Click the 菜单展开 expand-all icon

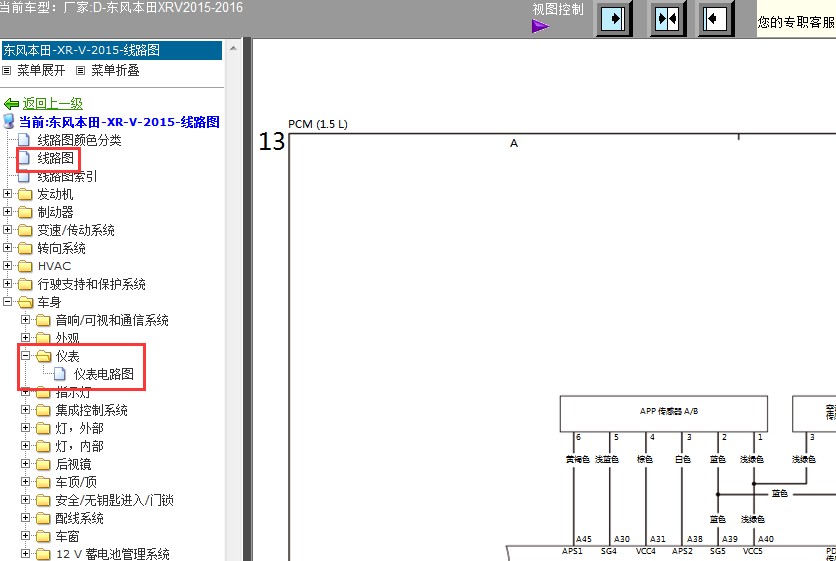(7, 70)
